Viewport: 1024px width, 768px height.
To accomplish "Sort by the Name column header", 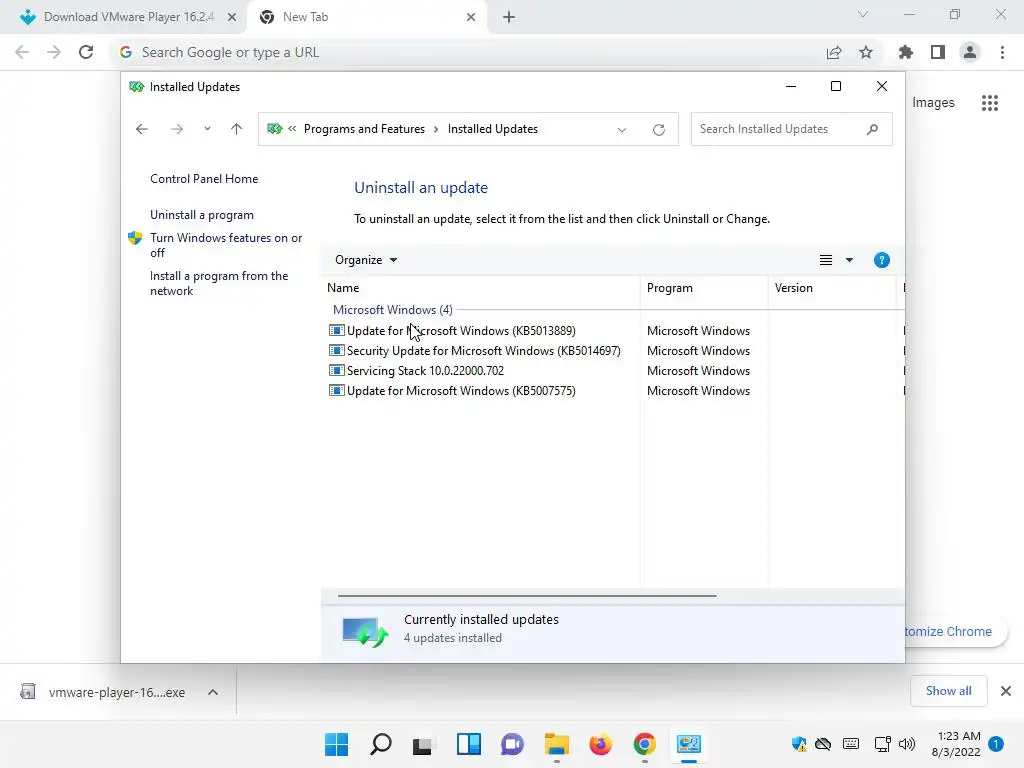I will point(481,288).
